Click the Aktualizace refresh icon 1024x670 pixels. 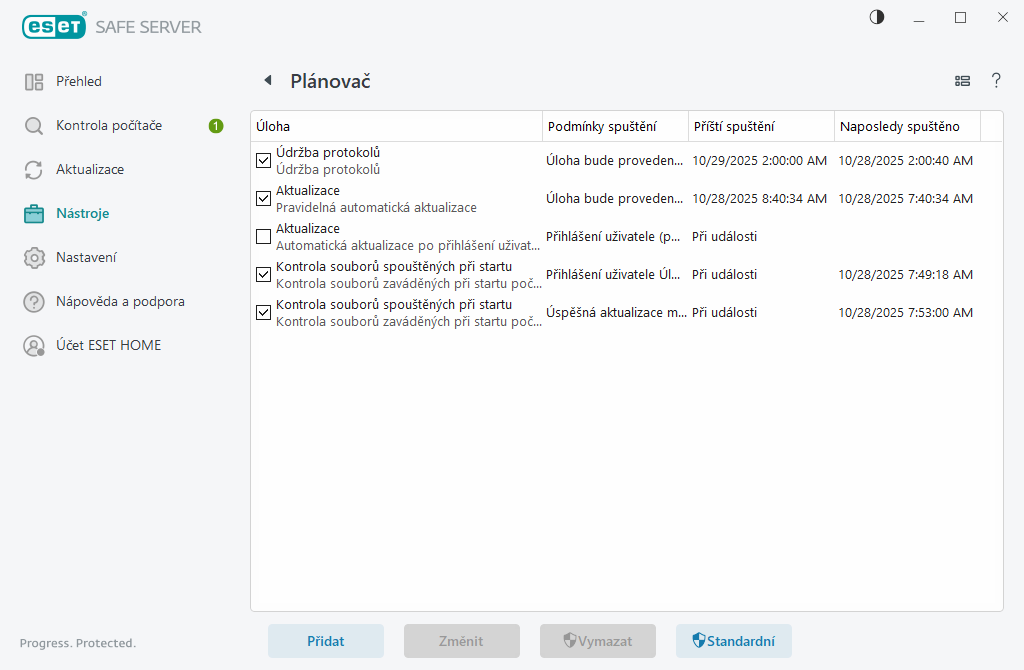[x=34, y=170]
